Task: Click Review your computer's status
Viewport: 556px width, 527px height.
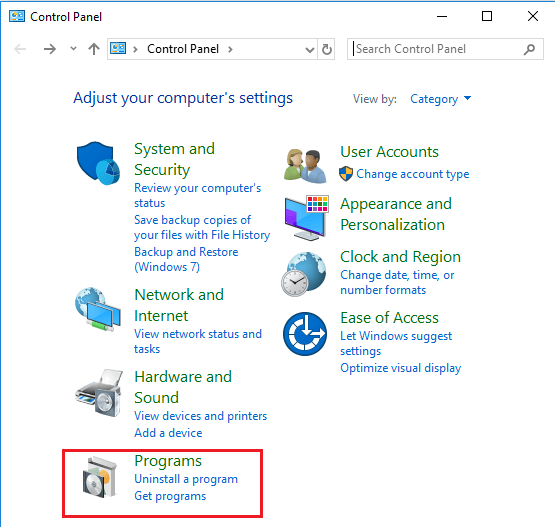Action: click(198, 195)
